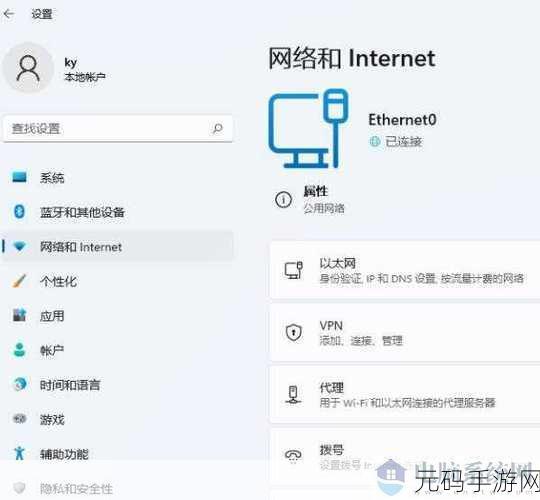Click the 属性 info circle icon
The height and width of the screenshot is (500, 540).
pyautogui.click(x=283, y=199)
